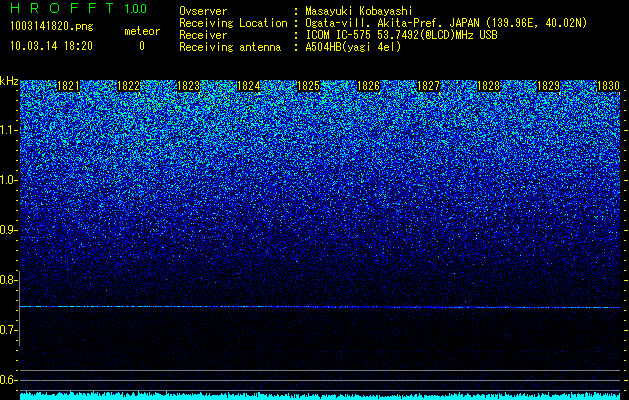Click the blue carrier line near 0.75 kHz
Image resolution: width=629 pixels, height=400 pixels.
(320, 307)
